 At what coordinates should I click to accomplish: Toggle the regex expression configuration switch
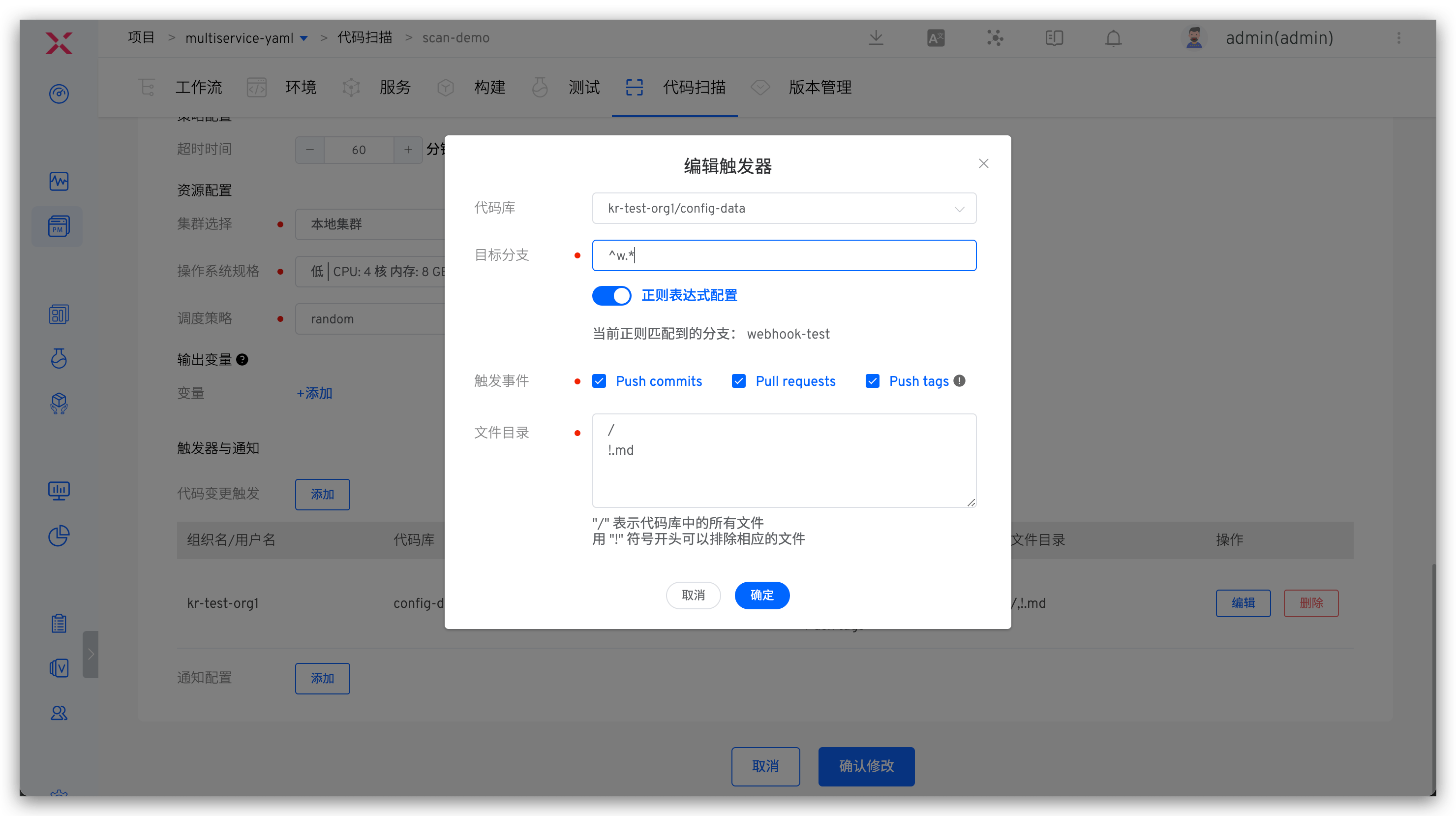coord(611,295)
